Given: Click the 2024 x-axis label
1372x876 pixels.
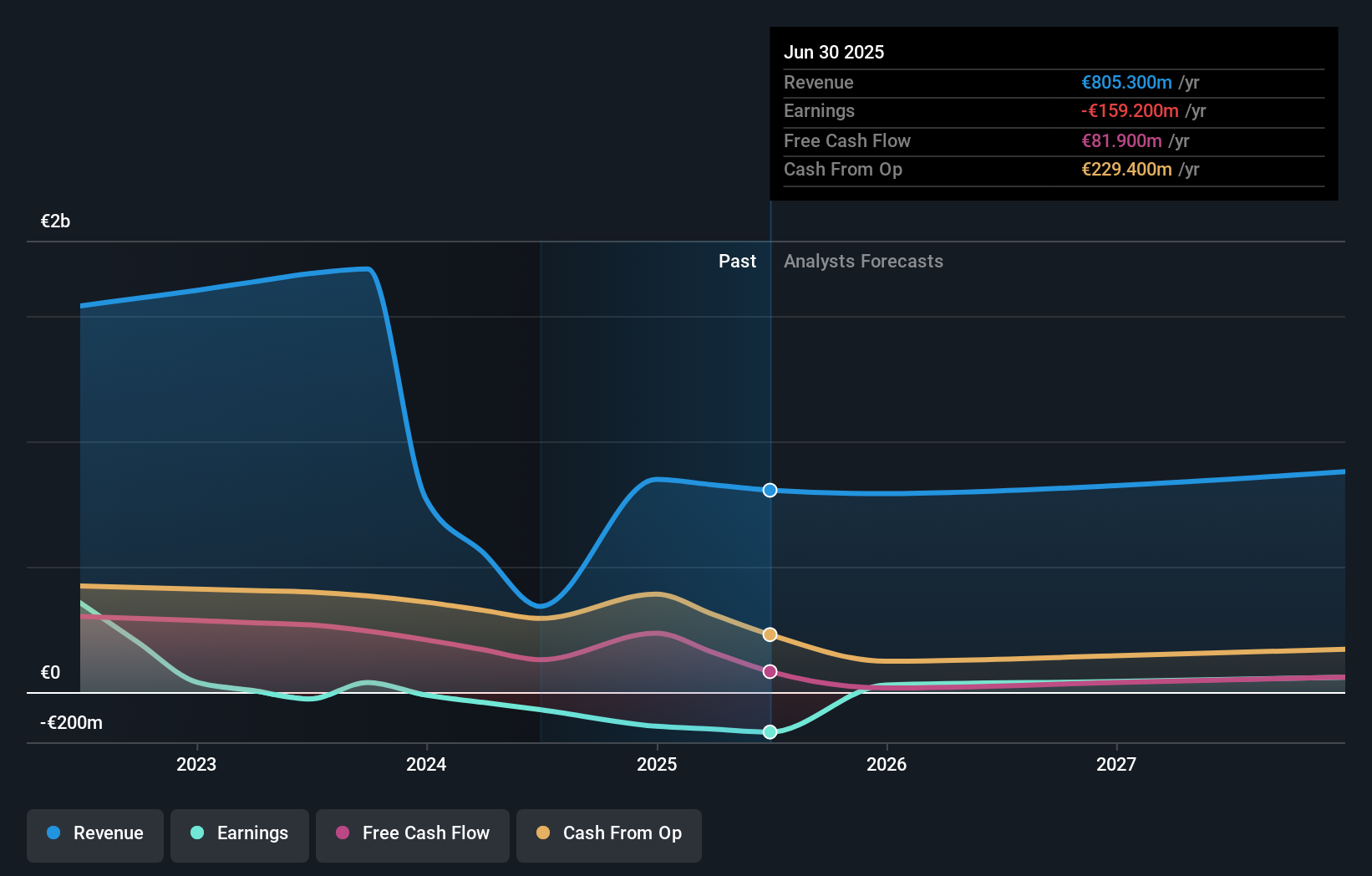Looking at the screenshot, I should tap(426, 764).
